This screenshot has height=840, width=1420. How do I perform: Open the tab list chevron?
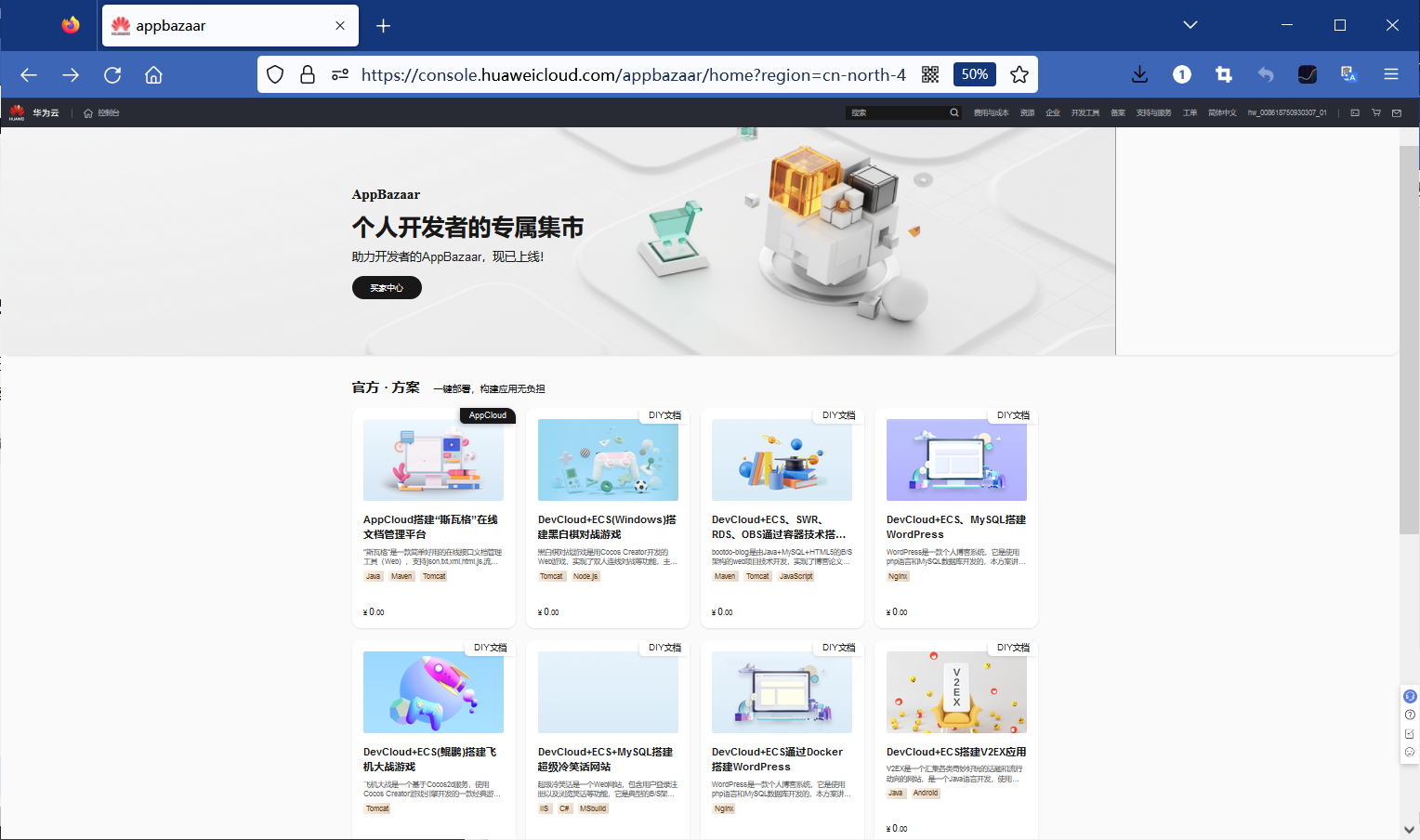1190,25
